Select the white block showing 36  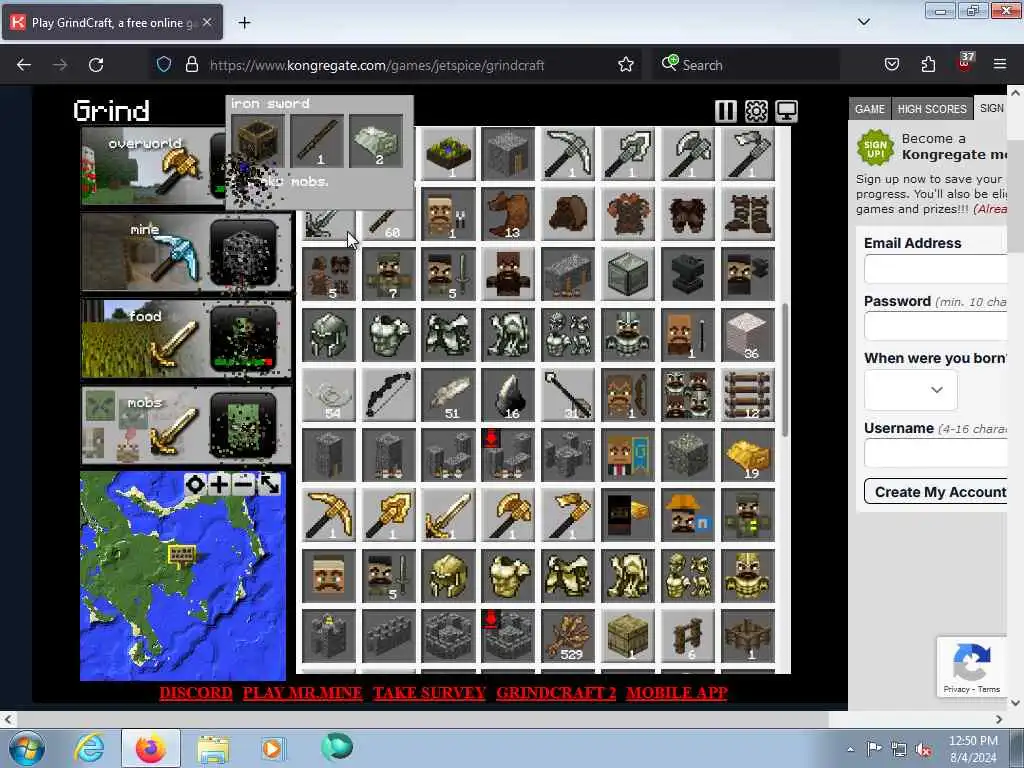748,335
